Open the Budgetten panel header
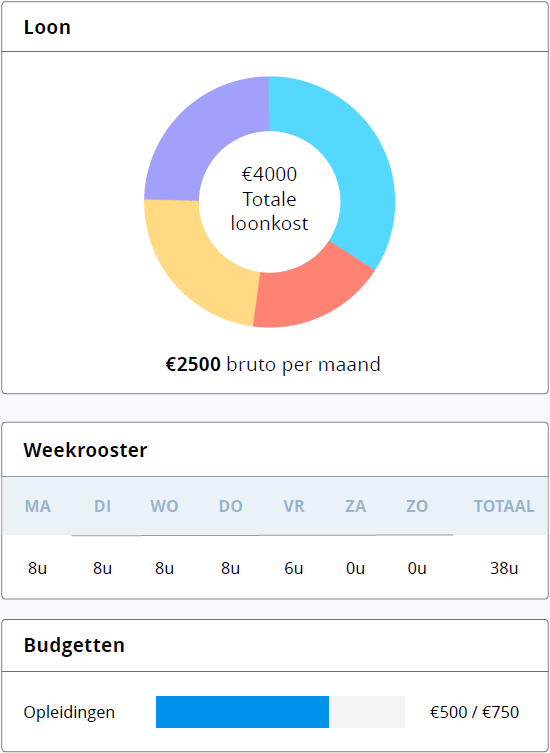This screenshot has width=550, height=753. [x=275, y=645]
